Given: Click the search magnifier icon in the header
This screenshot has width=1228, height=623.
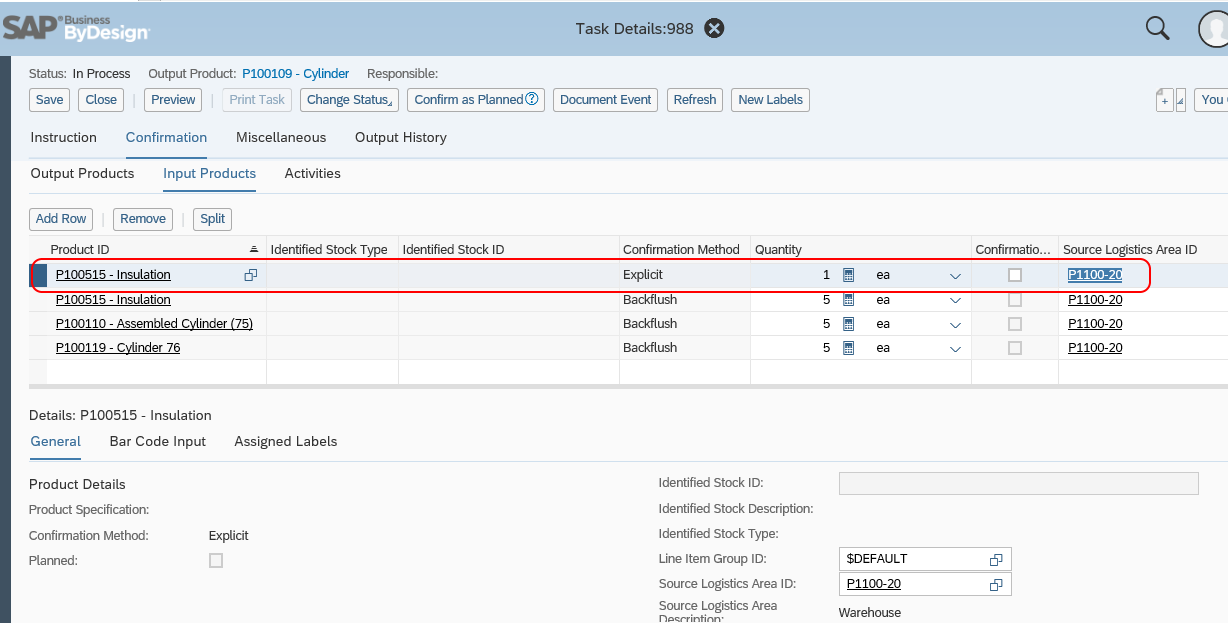Looking at the screenshot, I should [1156, 28].
